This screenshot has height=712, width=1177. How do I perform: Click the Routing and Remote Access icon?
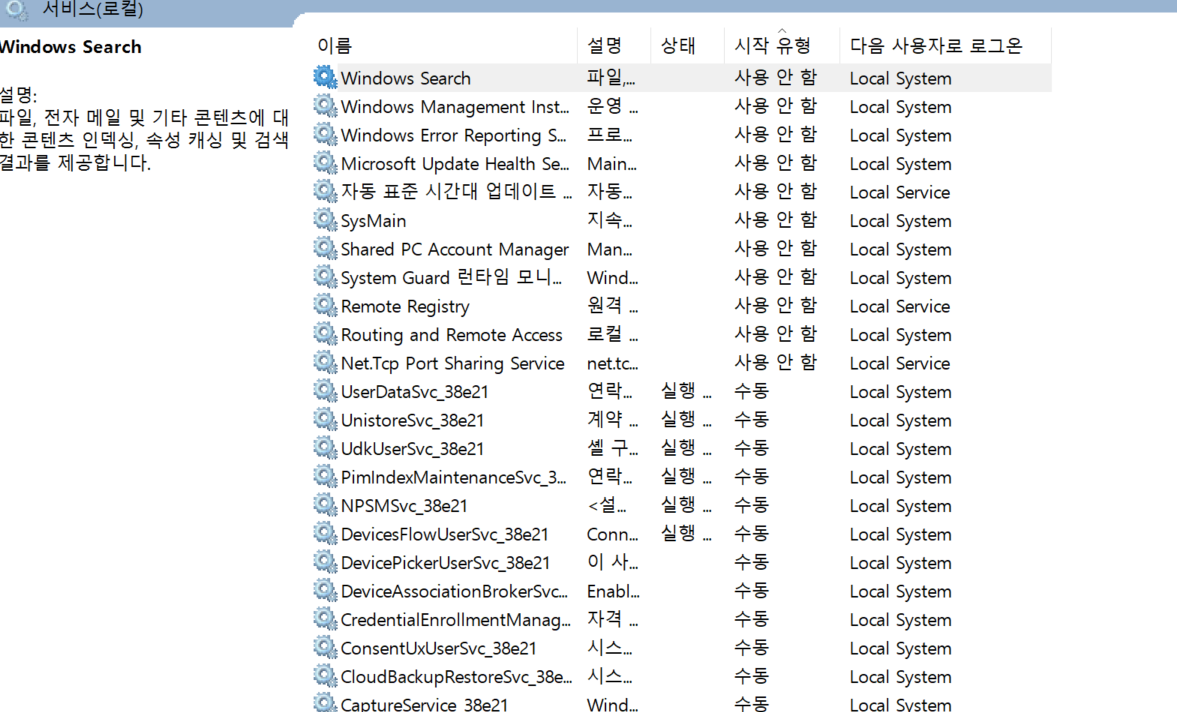324,334
